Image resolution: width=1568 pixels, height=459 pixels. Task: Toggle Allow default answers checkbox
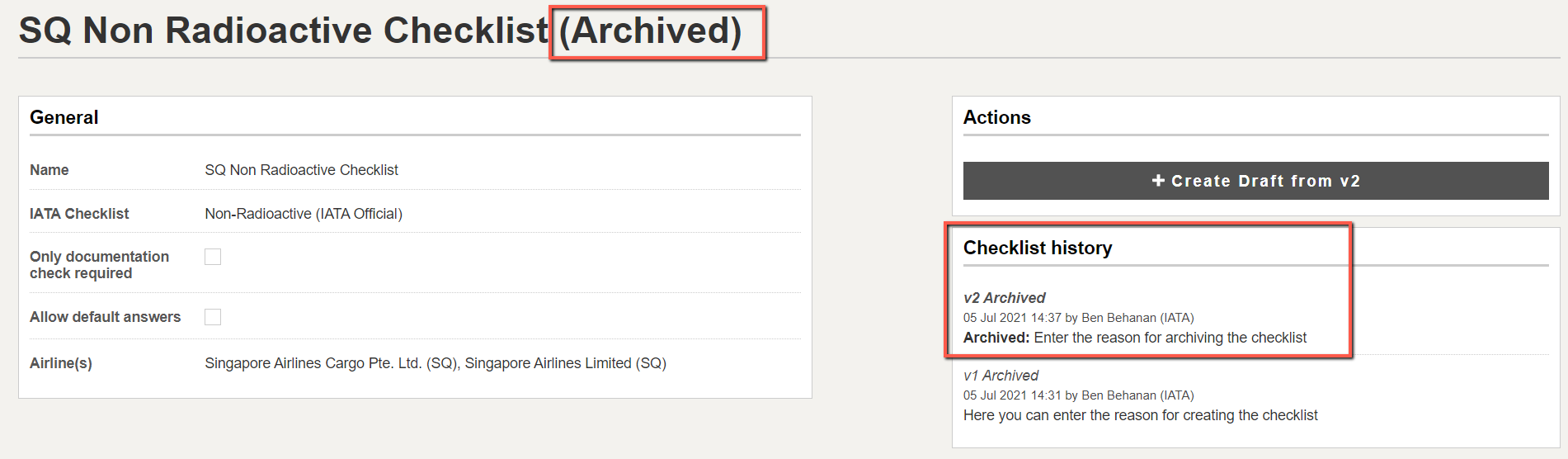(x=213, y=317)
